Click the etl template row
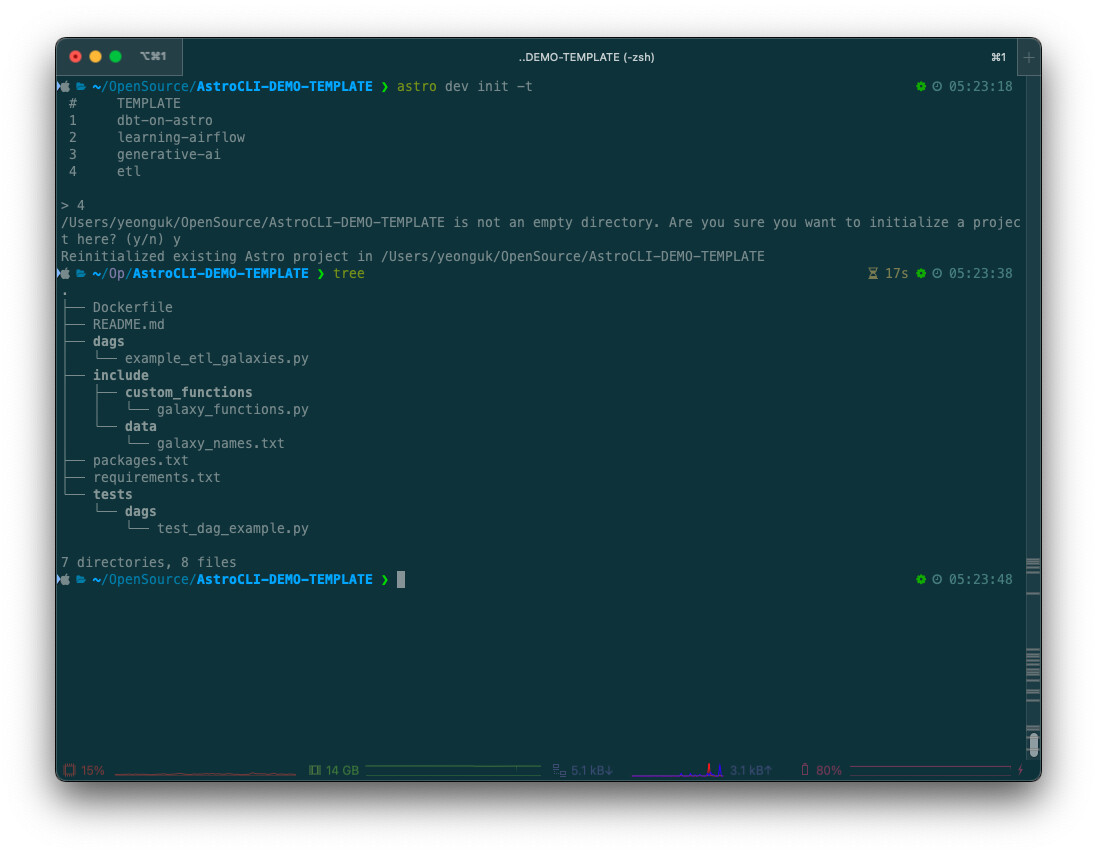This screenshot has height=855, width=1097. pyautogui.click(x=129, y=171)
